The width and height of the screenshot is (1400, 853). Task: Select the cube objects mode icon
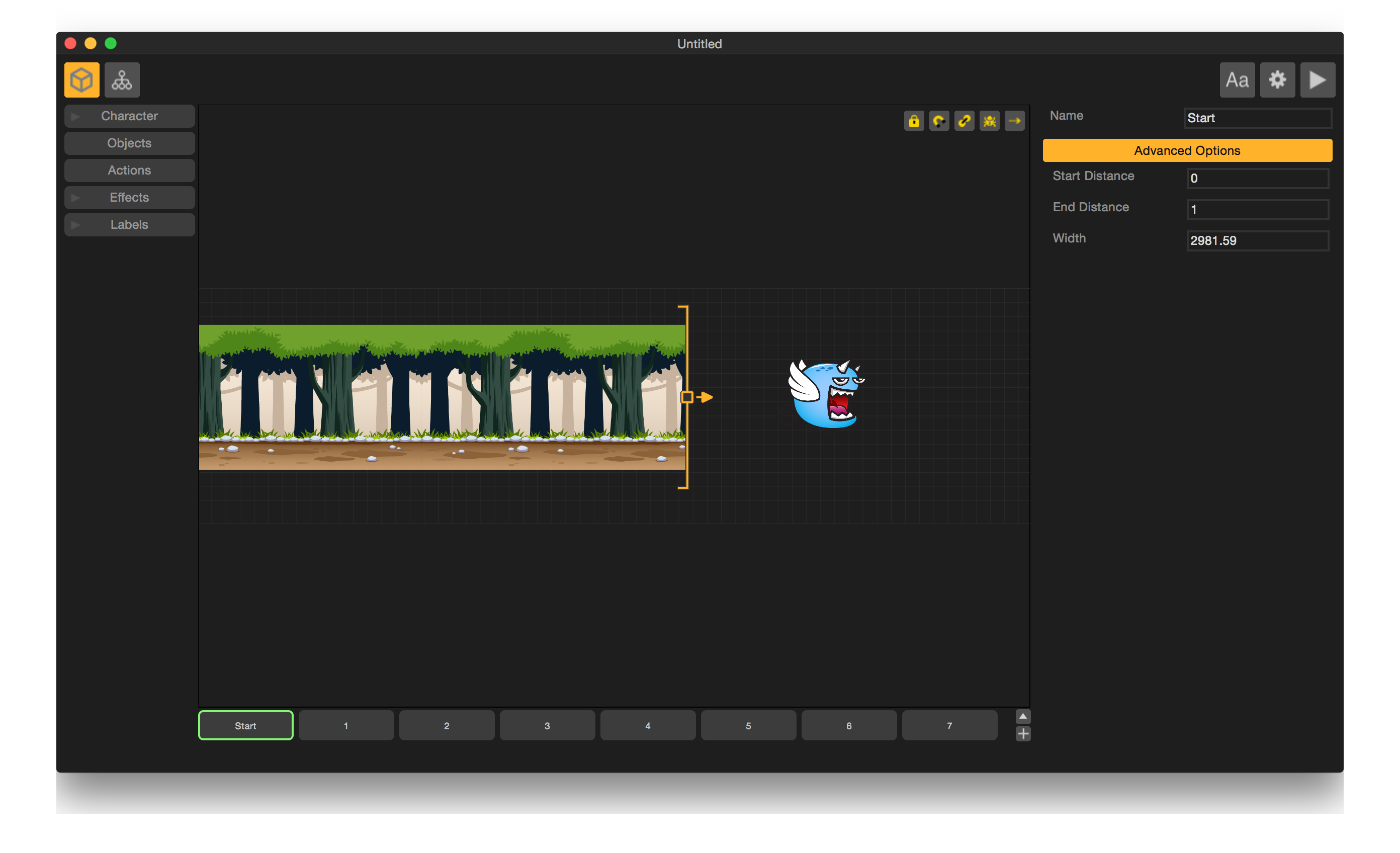[81, 79]
